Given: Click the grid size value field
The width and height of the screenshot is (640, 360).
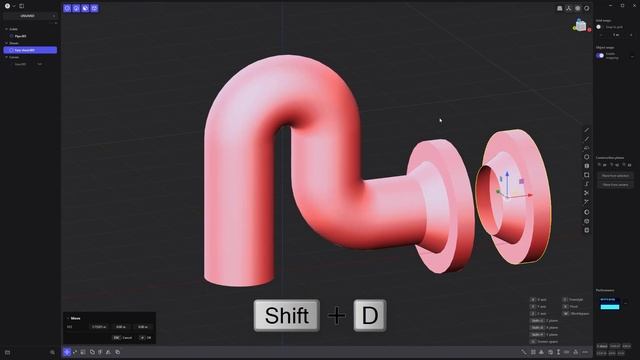Looking at the screenshot, I should click(x=616, y=35).
